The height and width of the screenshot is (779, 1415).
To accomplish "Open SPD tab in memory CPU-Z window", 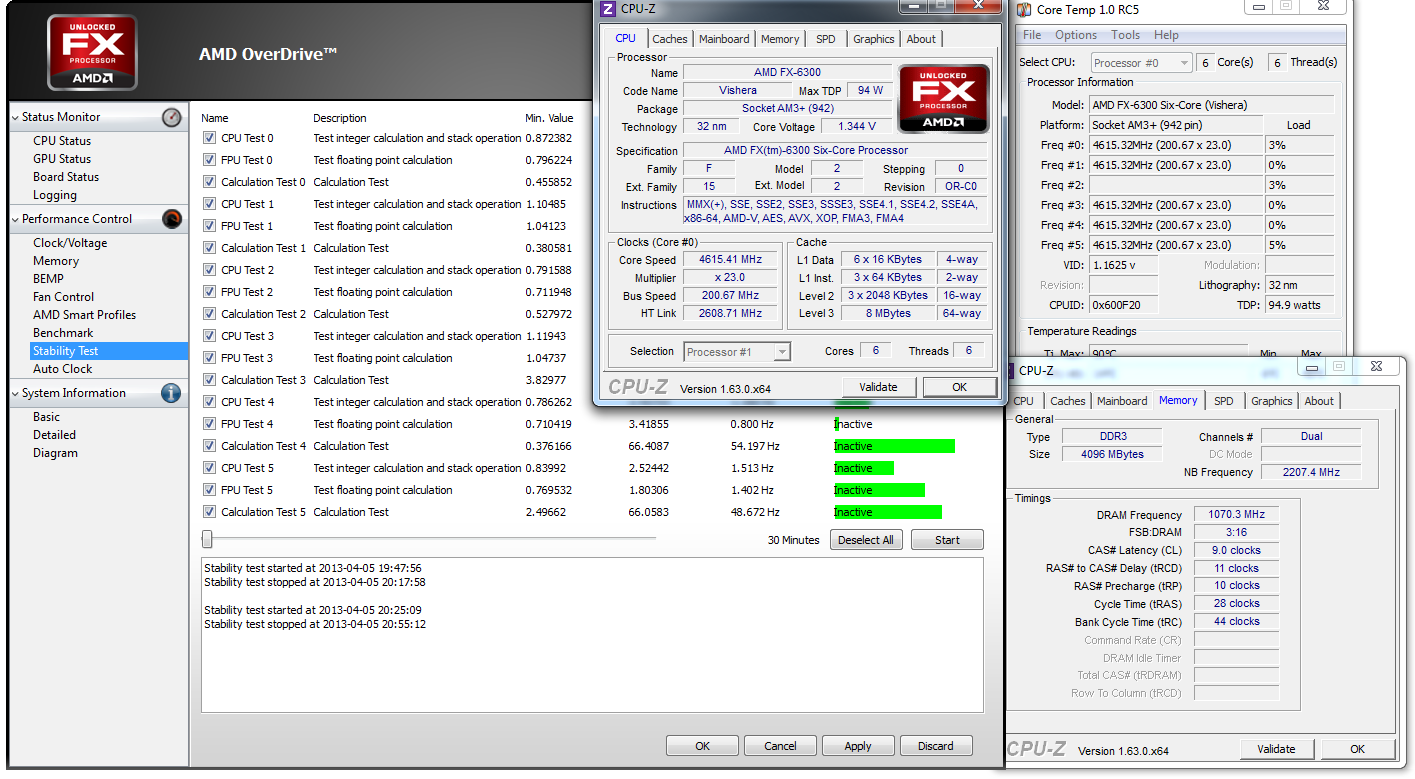I will (1224, 401).
